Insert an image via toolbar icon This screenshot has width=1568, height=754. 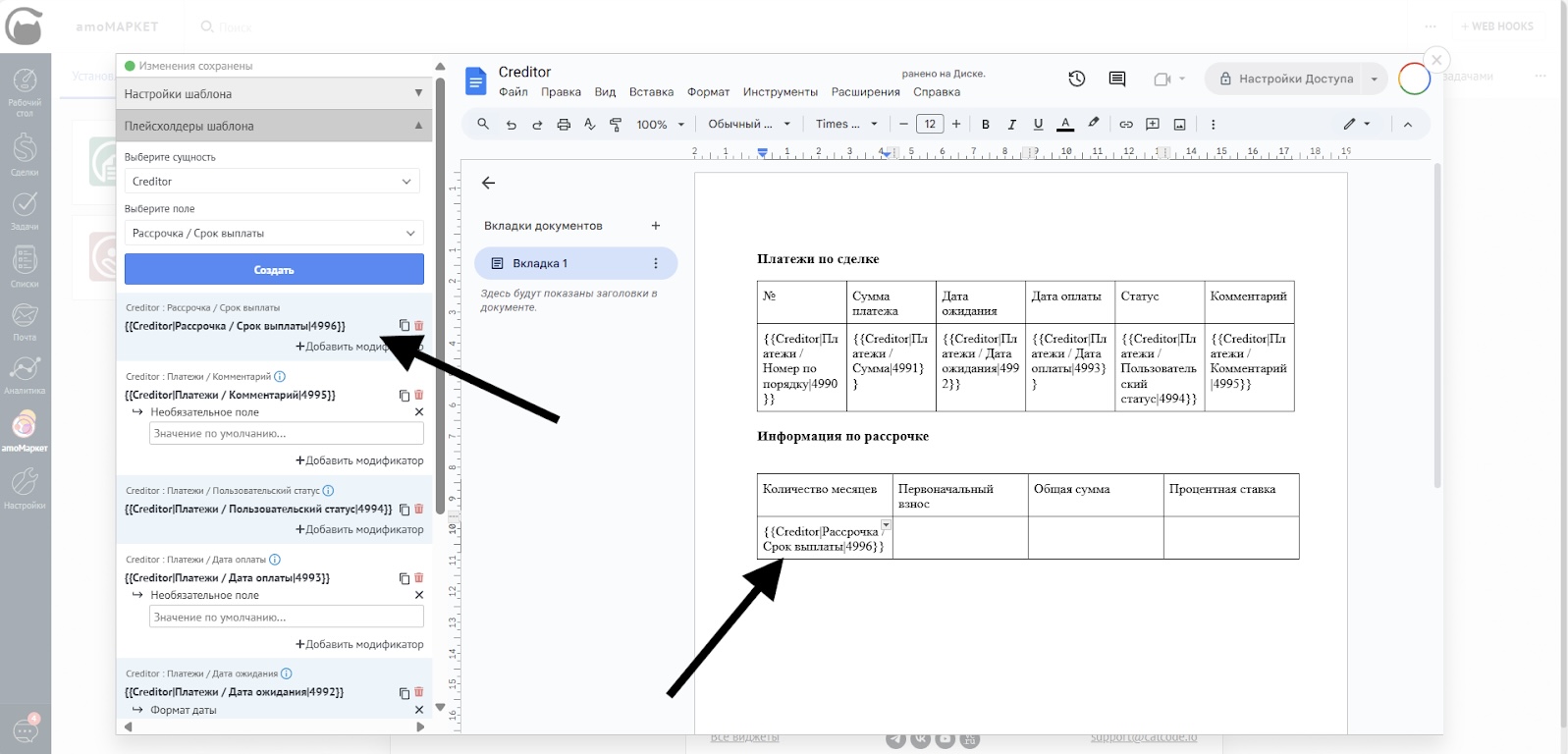tap(1180, 125)
